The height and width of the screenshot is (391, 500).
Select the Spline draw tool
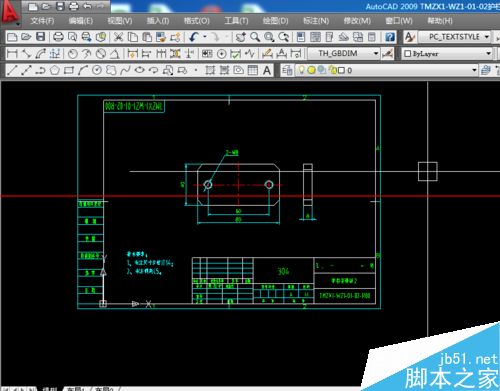(125, 70)
